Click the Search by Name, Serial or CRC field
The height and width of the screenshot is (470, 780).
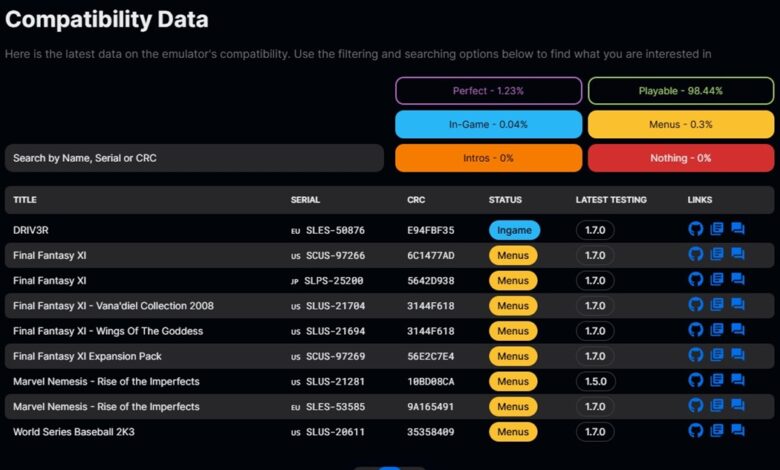[194, 158]
